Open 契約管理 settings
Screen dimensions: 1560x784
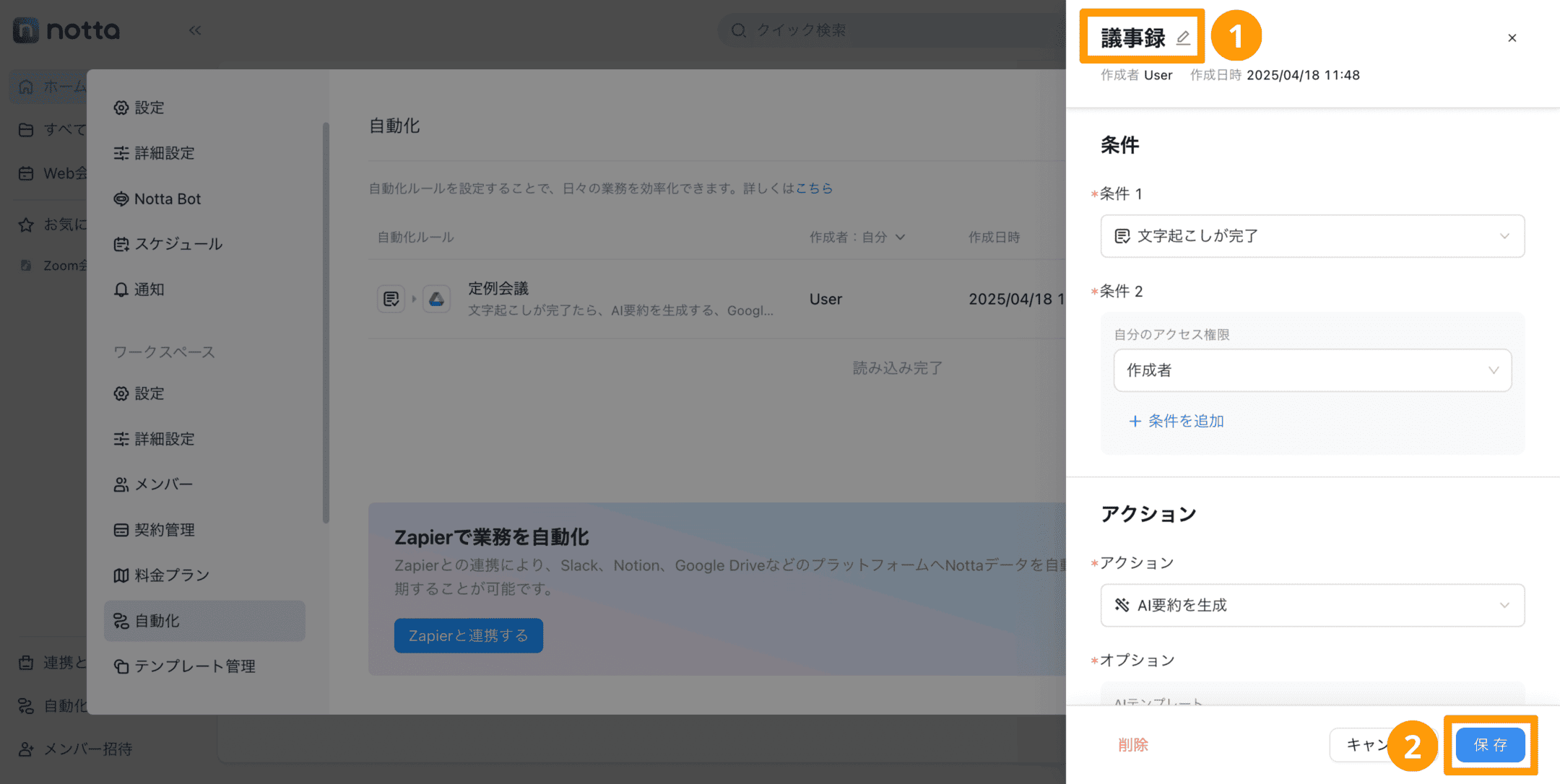204,530
